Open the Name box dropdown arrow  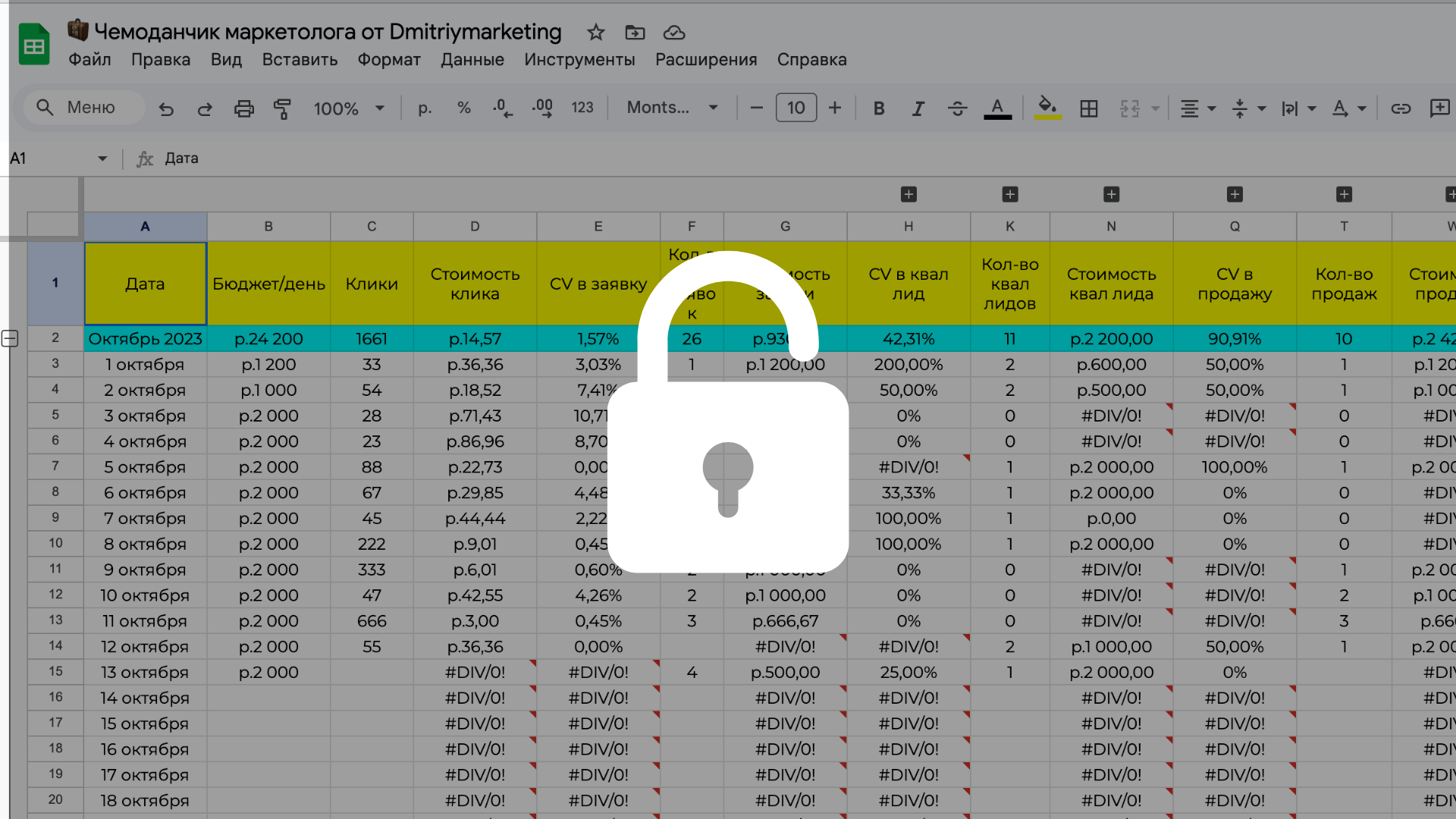click(102, 158)
